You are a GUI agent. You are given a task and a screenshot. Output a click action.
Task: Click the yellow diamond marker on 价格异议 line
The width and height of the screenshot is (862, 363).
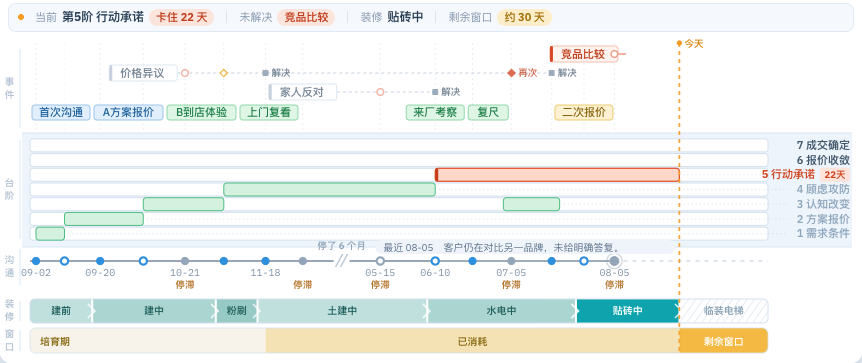pos(224,73)
